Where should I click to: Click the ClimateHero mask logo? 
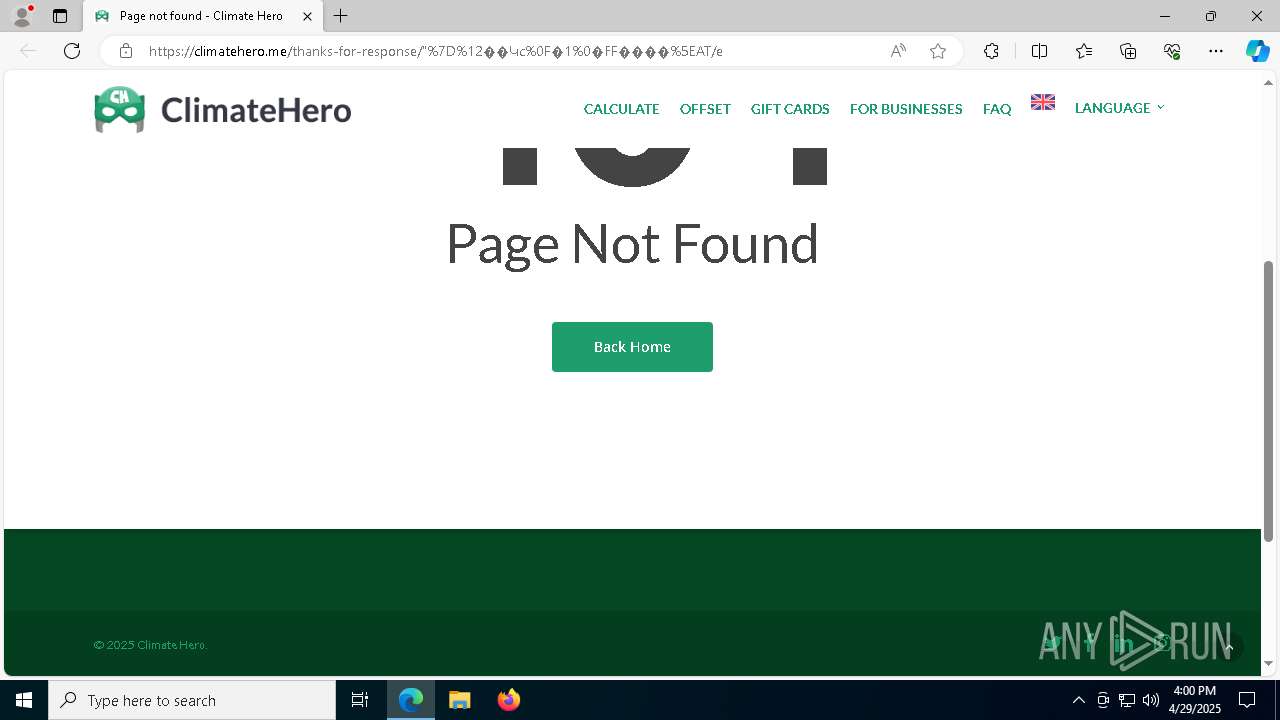pyautogui.click(x=120, y=109)
